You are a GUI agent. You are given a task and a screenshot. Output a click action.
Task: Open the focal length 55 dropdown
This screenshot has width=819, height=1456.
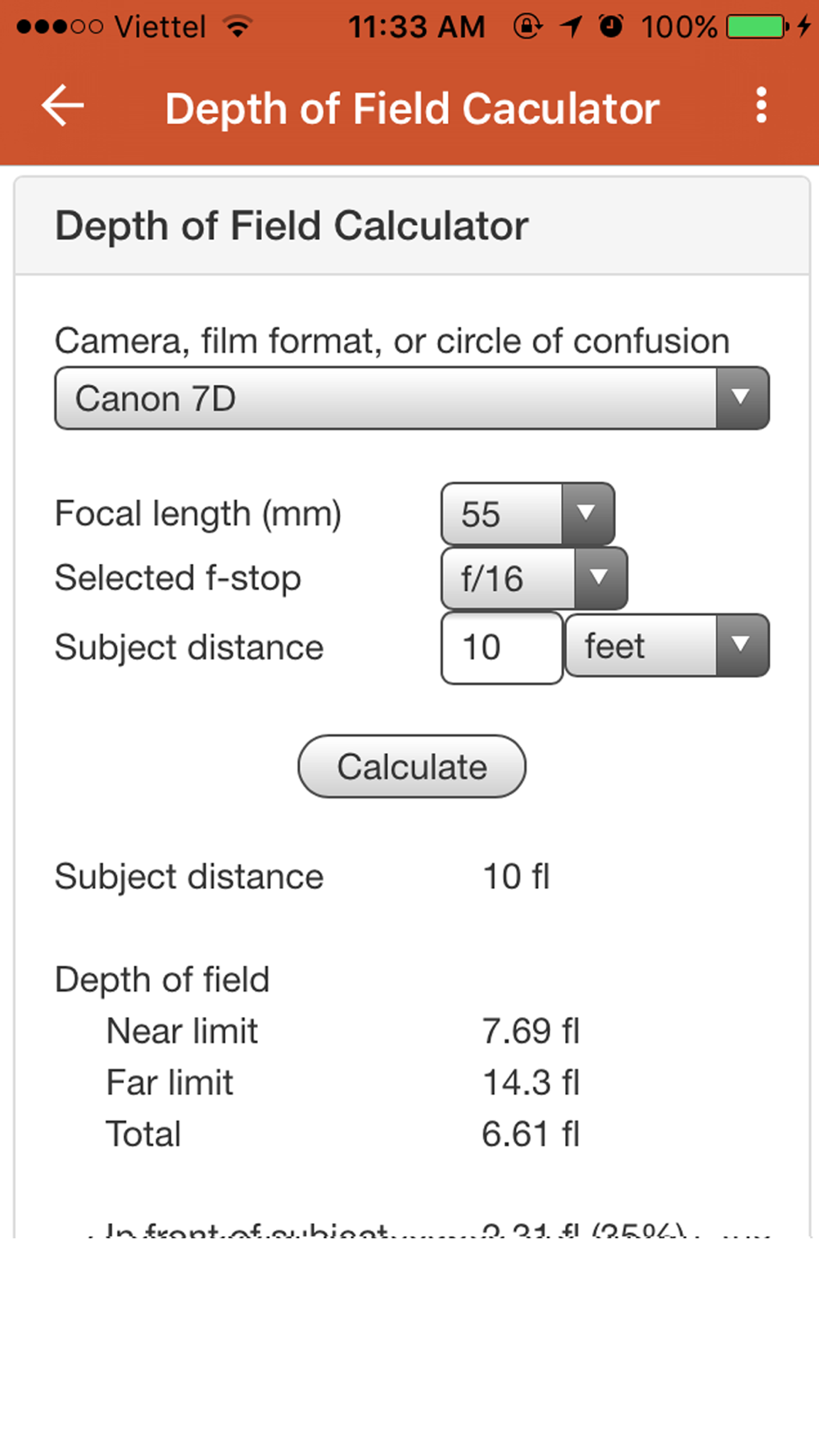click(527, 514)
